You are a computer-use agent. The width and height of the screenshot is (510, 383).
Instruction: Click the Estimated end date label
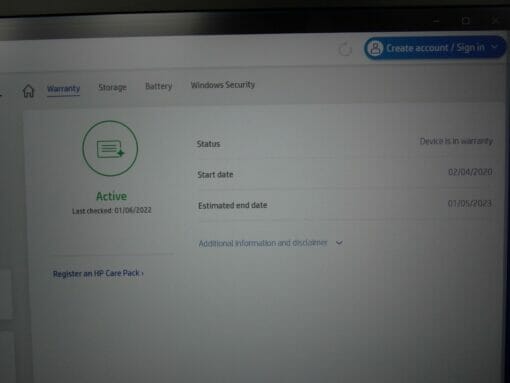coord(233,205)
